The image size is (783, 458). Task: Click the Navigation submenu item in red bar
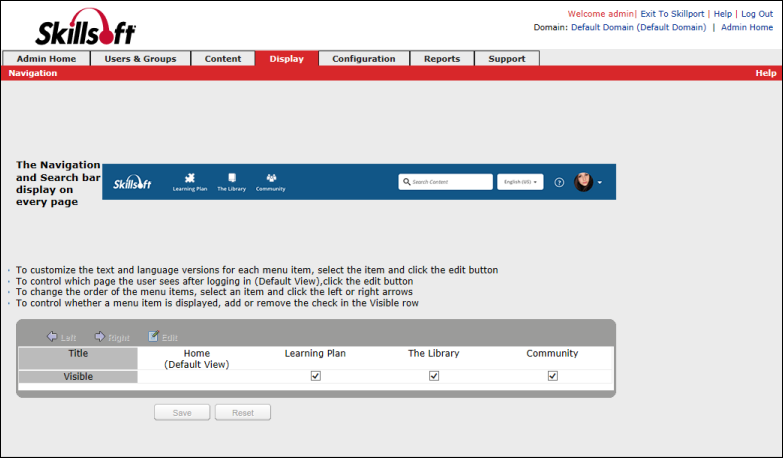(33, 73)
